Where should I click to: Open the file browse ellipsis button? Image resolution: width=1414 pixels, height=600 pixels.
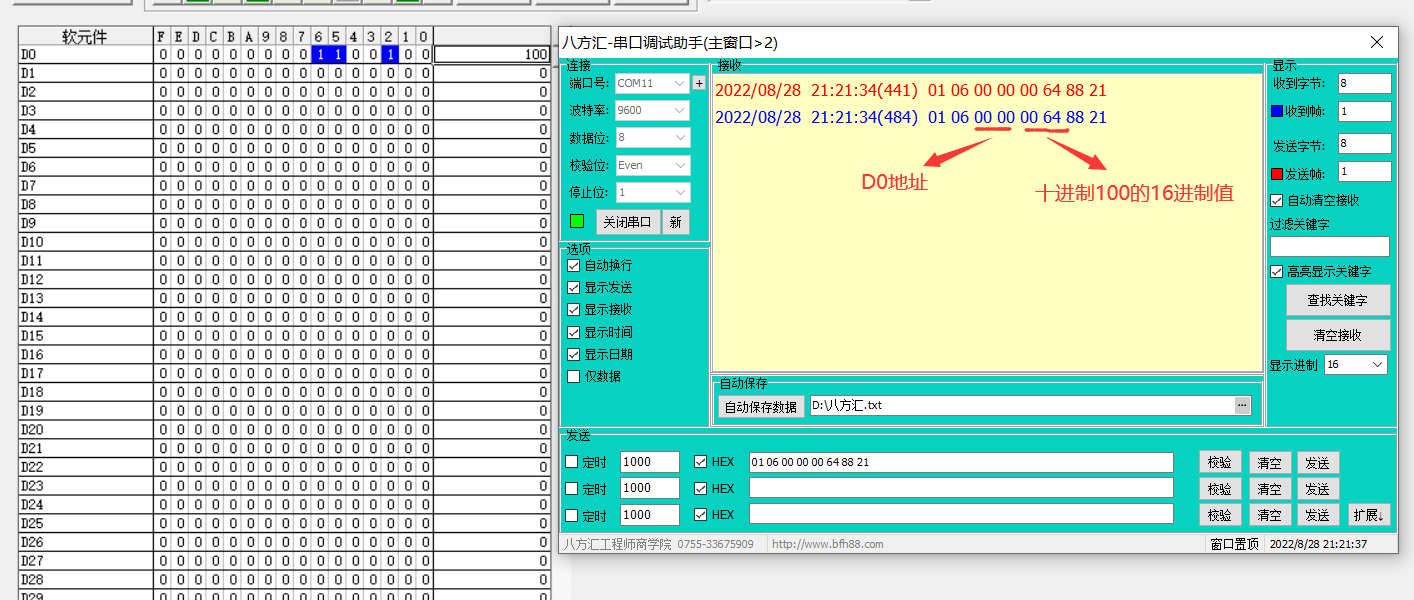click(1242, 405)
